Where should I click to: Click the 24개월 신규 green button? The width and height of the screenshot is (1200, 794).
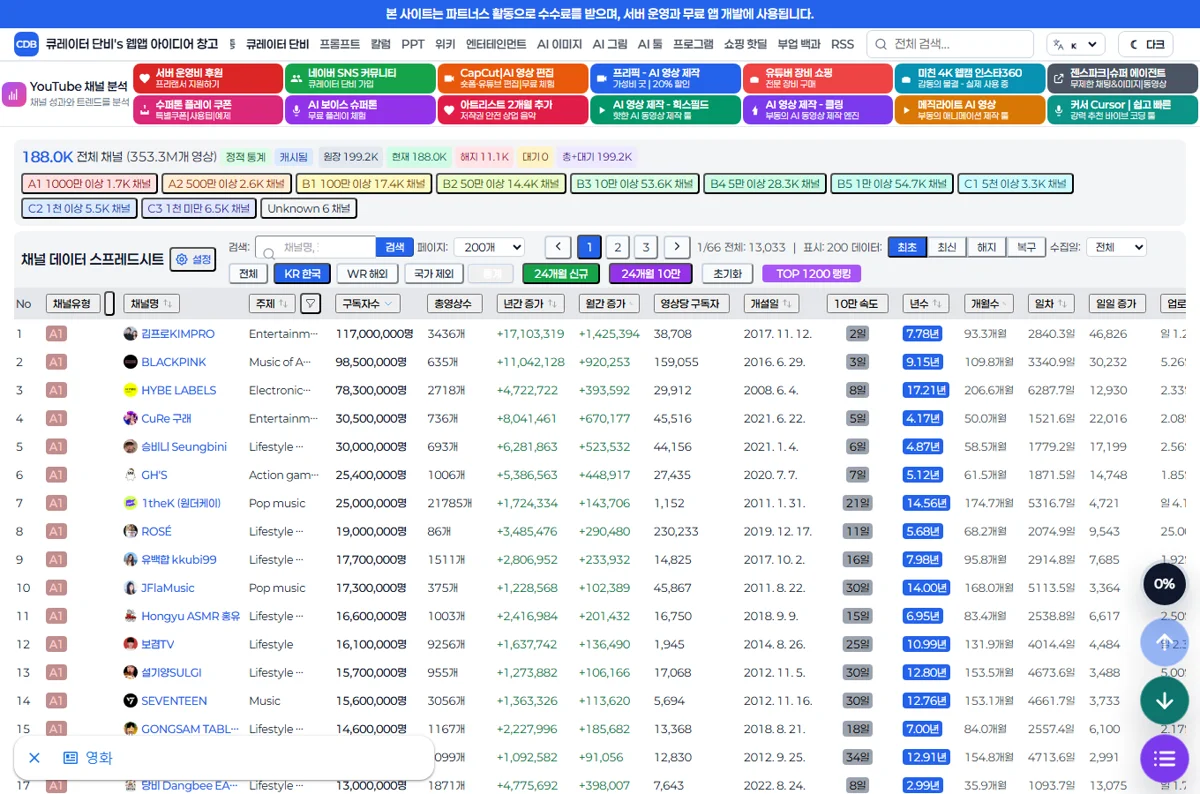click(x=561, y=273)
